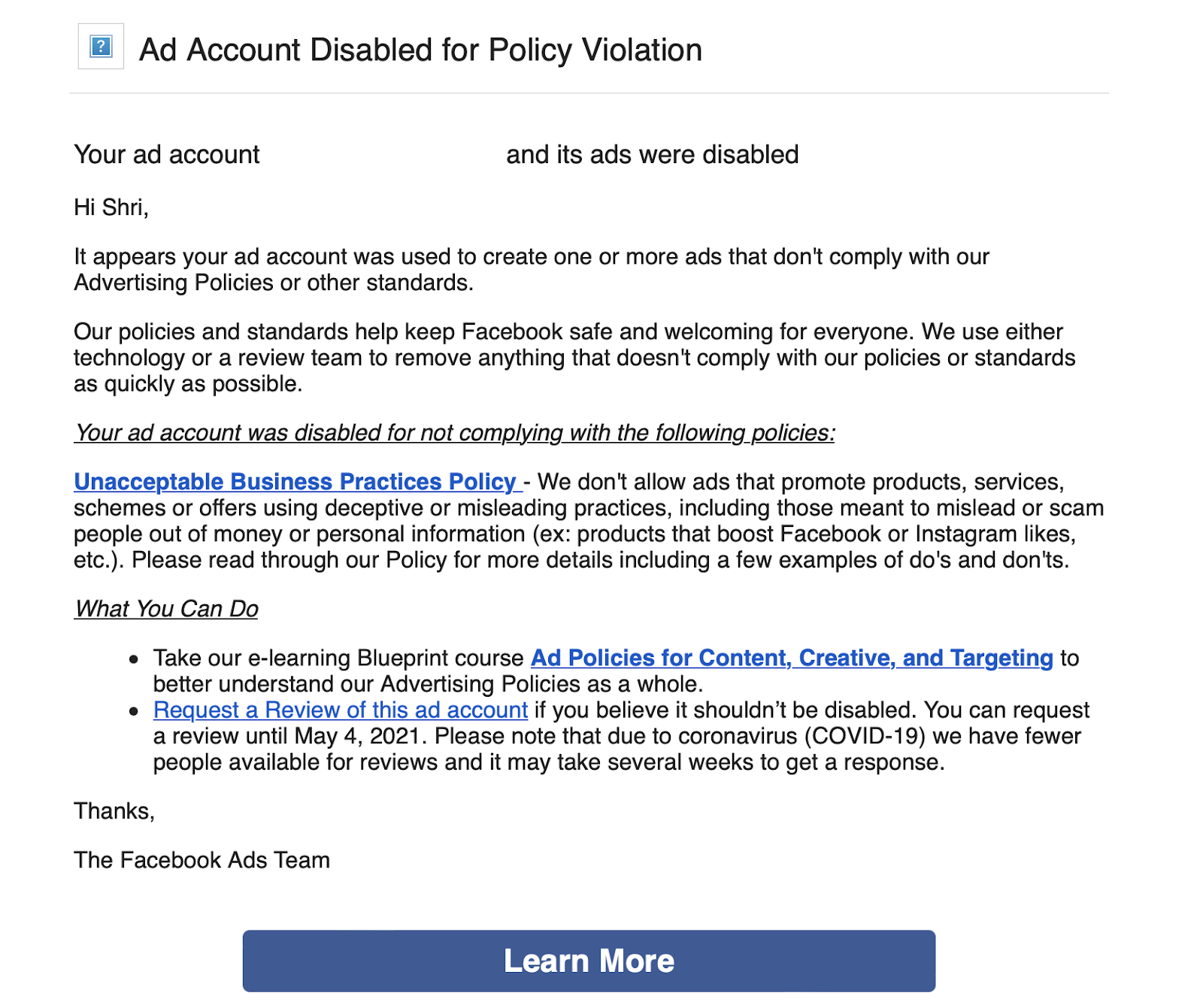Click the blue Learn More button
This screenshot has width=1203, height=1008.
[589, 961]
